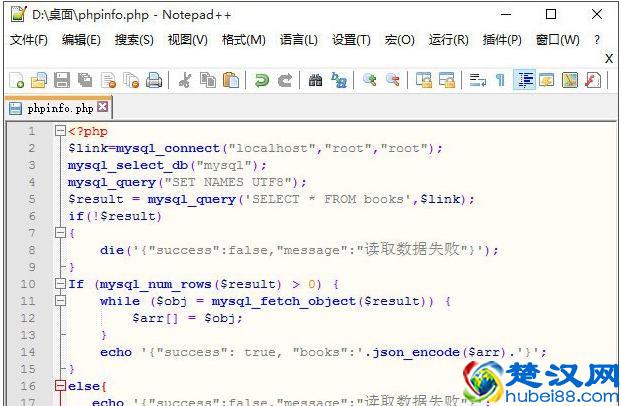Open the 插件(P) menu
The image size is (622, 406).
(502, 40)
